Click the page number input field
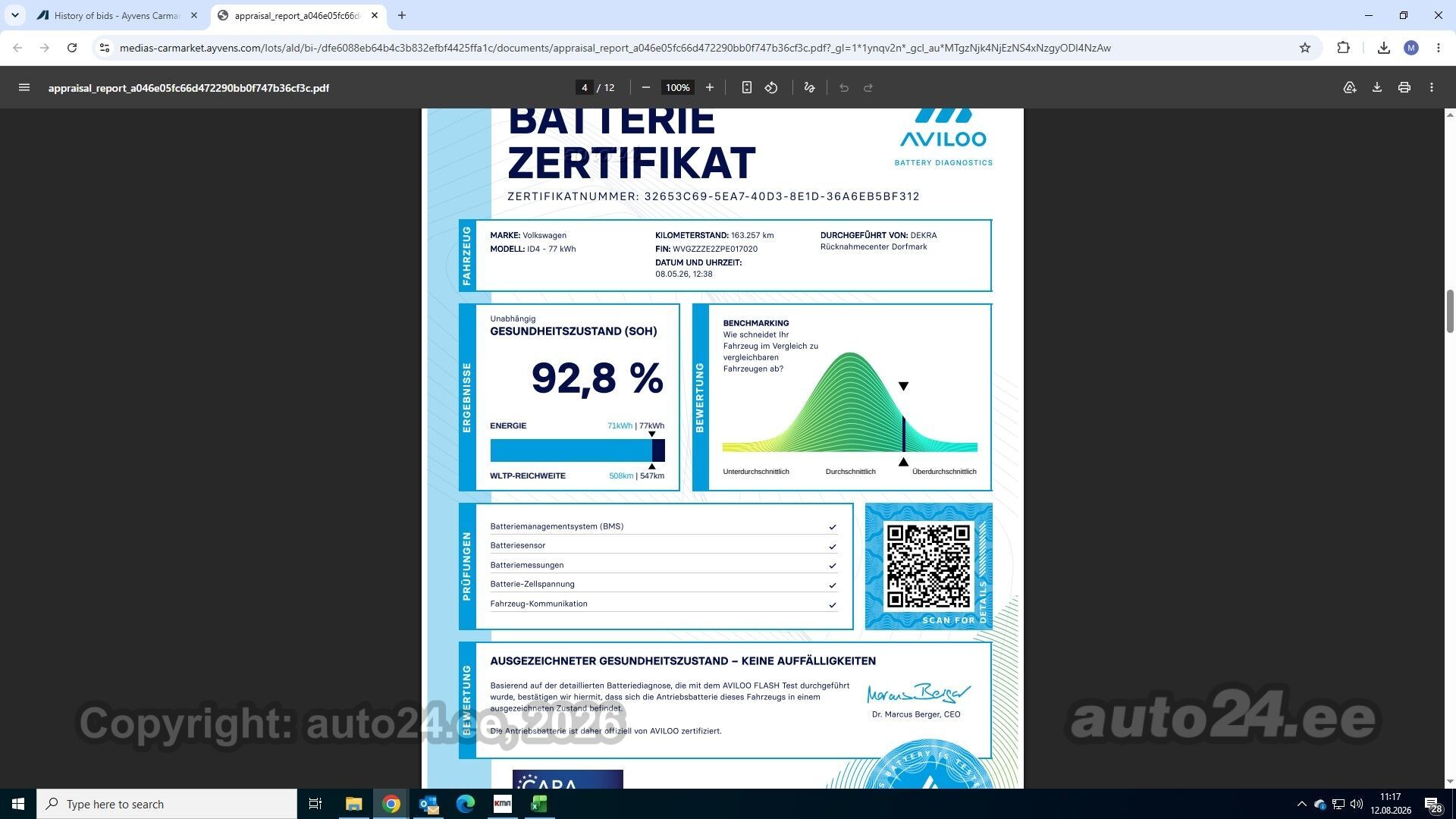 584,88
